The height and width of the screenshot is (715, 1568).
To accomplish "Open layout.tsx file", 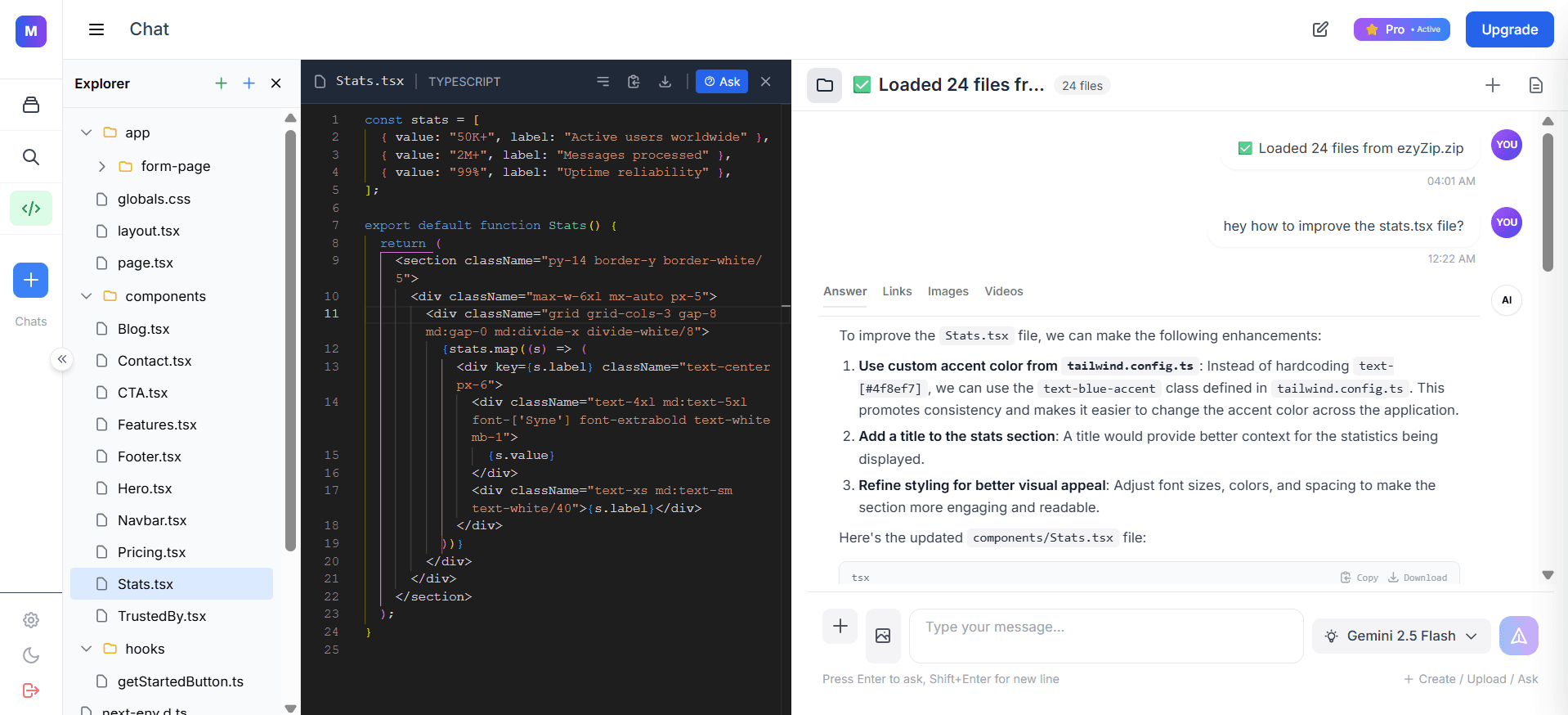I will tap(172, 231).
